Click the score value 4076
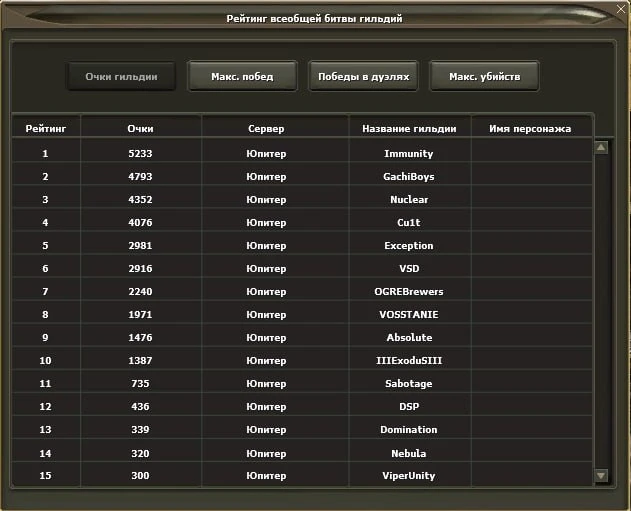631x511 pixels. tap(140, 222)
